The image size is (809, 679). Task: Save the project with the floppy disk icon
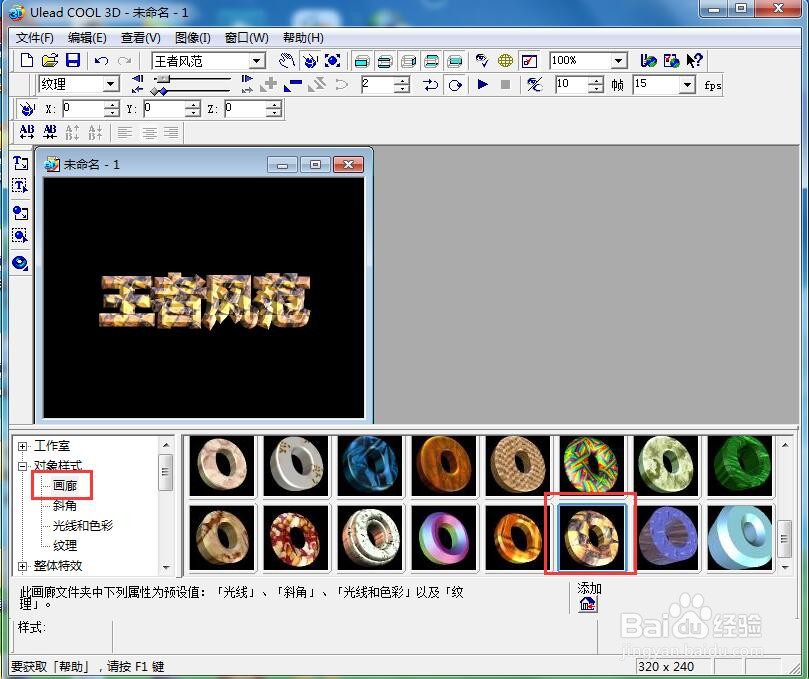click(x=73, y=60)
